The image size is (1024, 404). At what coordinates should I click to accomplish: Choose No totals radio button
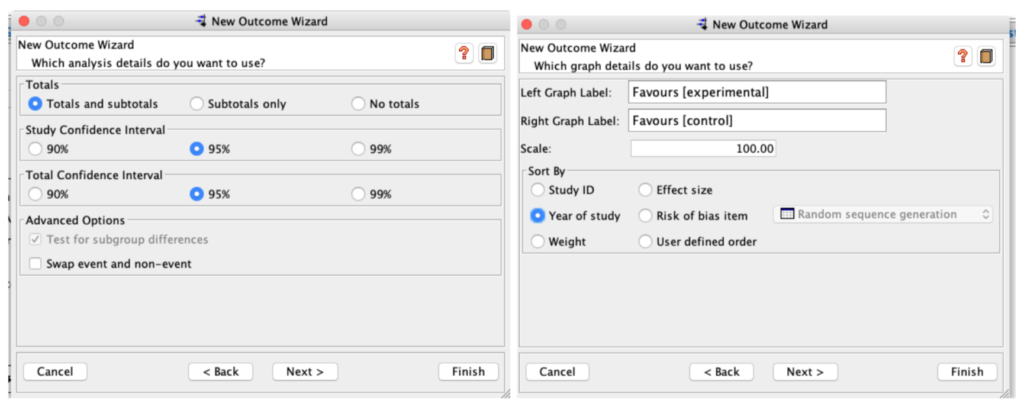click(359, 104)
